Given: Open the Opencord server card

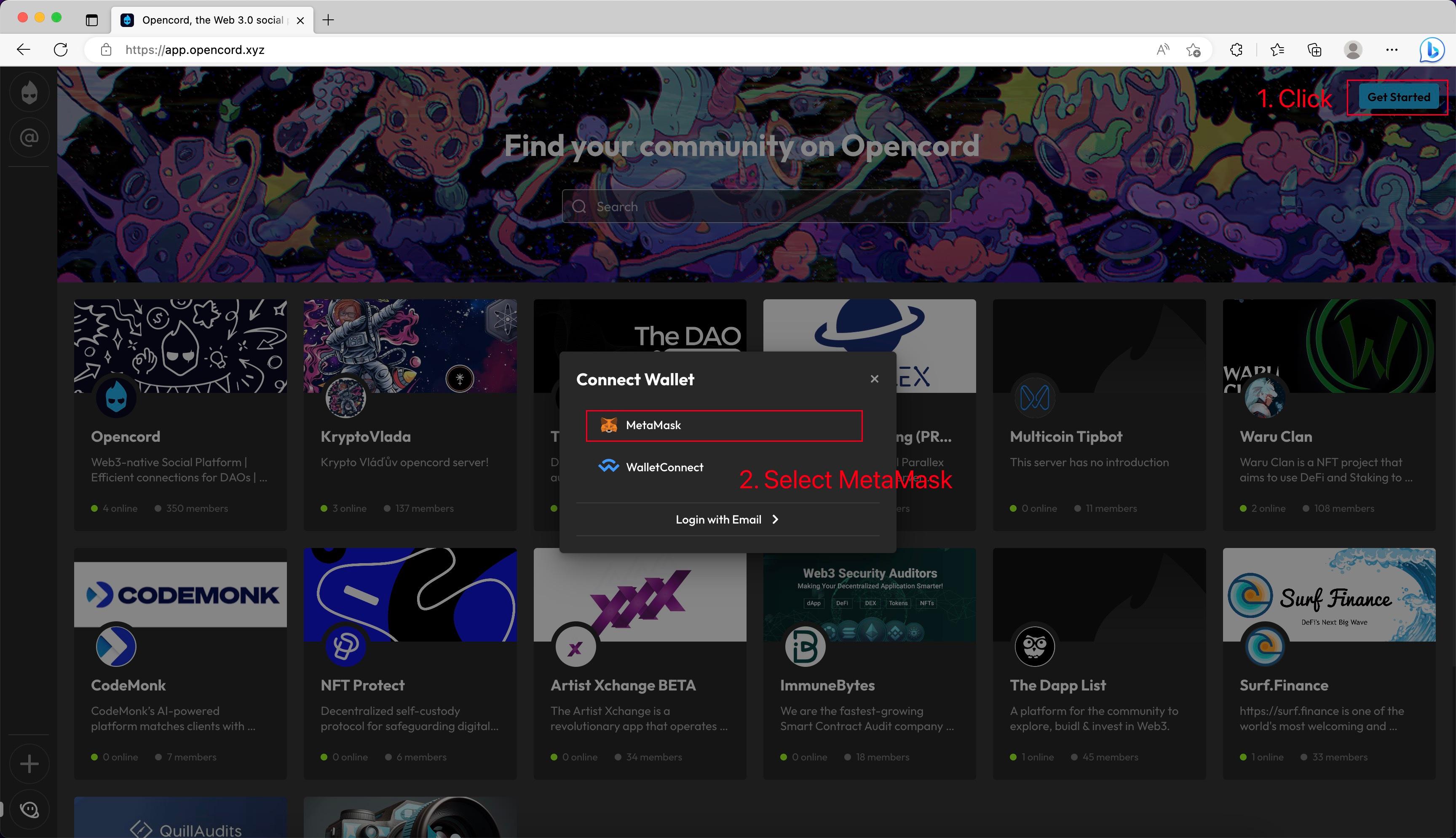Looking at the screenshot, I should 180,414.
